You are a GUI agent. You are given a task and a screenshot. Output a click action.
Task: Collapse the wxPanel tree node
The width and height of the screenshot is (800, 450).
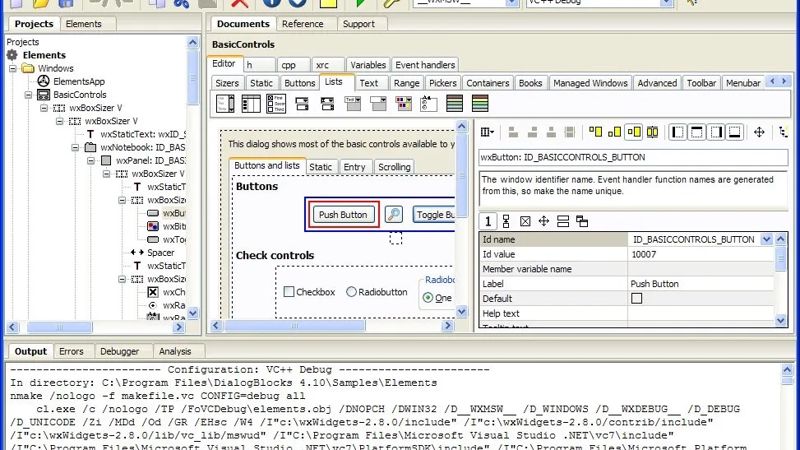coord(91,161)
